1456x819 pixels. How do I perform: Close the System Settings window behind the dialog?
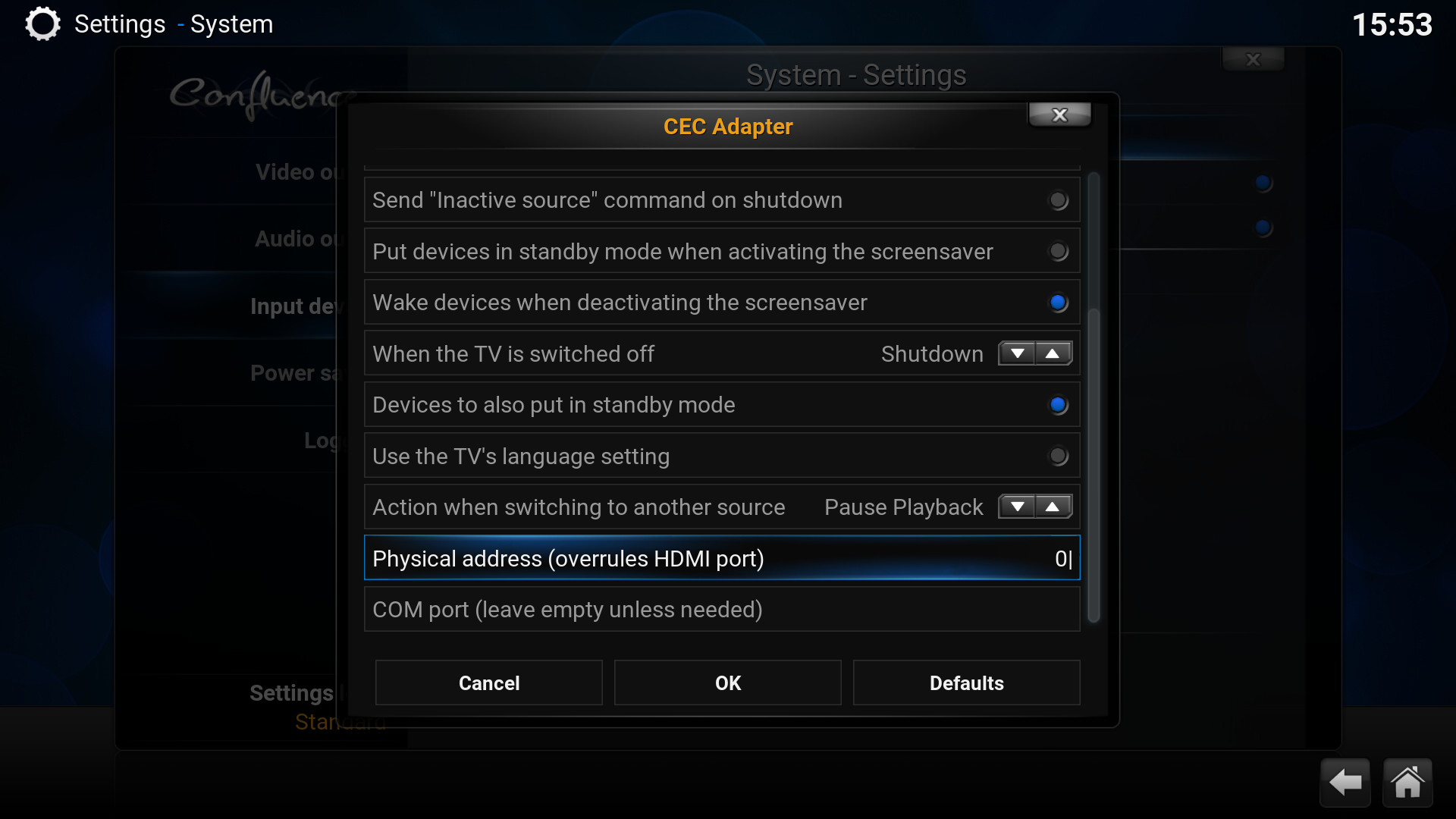tap(1253, 59)
